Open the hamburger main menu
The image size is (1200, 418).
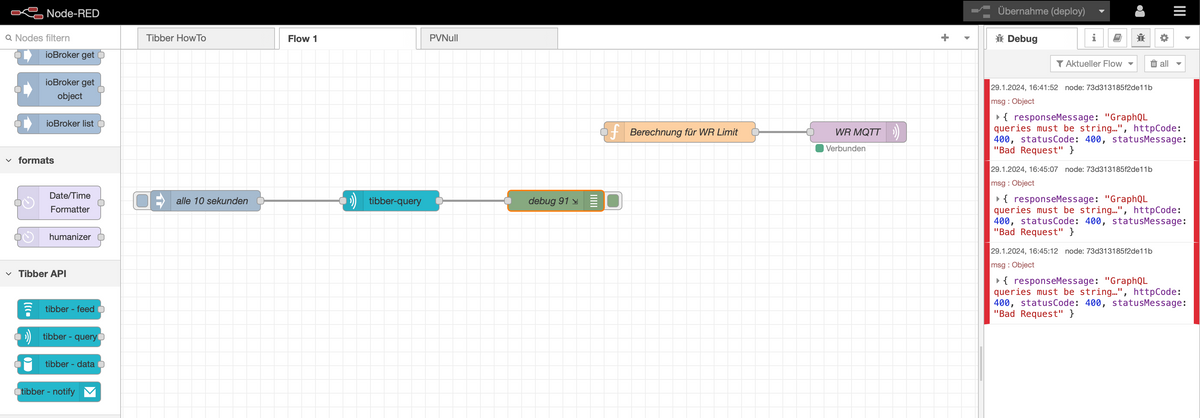[x=1181, y=11]
